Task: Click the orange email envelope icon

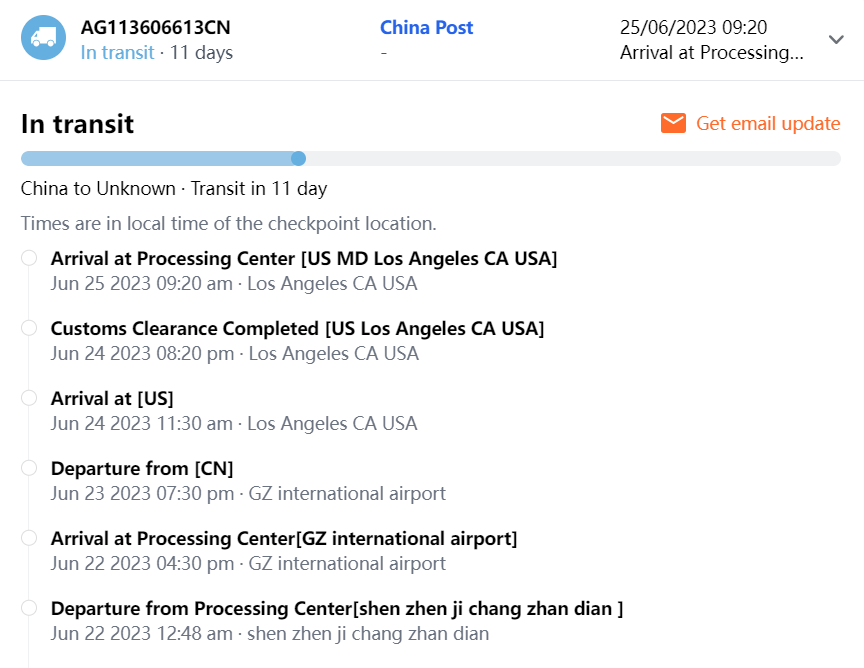Action: click(x=673, y=123)
